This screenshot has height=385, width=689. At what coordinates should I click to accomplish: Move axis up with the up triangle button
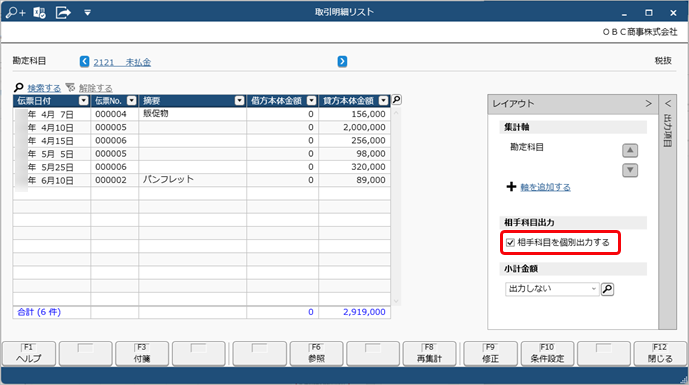[x=630, y=150]
